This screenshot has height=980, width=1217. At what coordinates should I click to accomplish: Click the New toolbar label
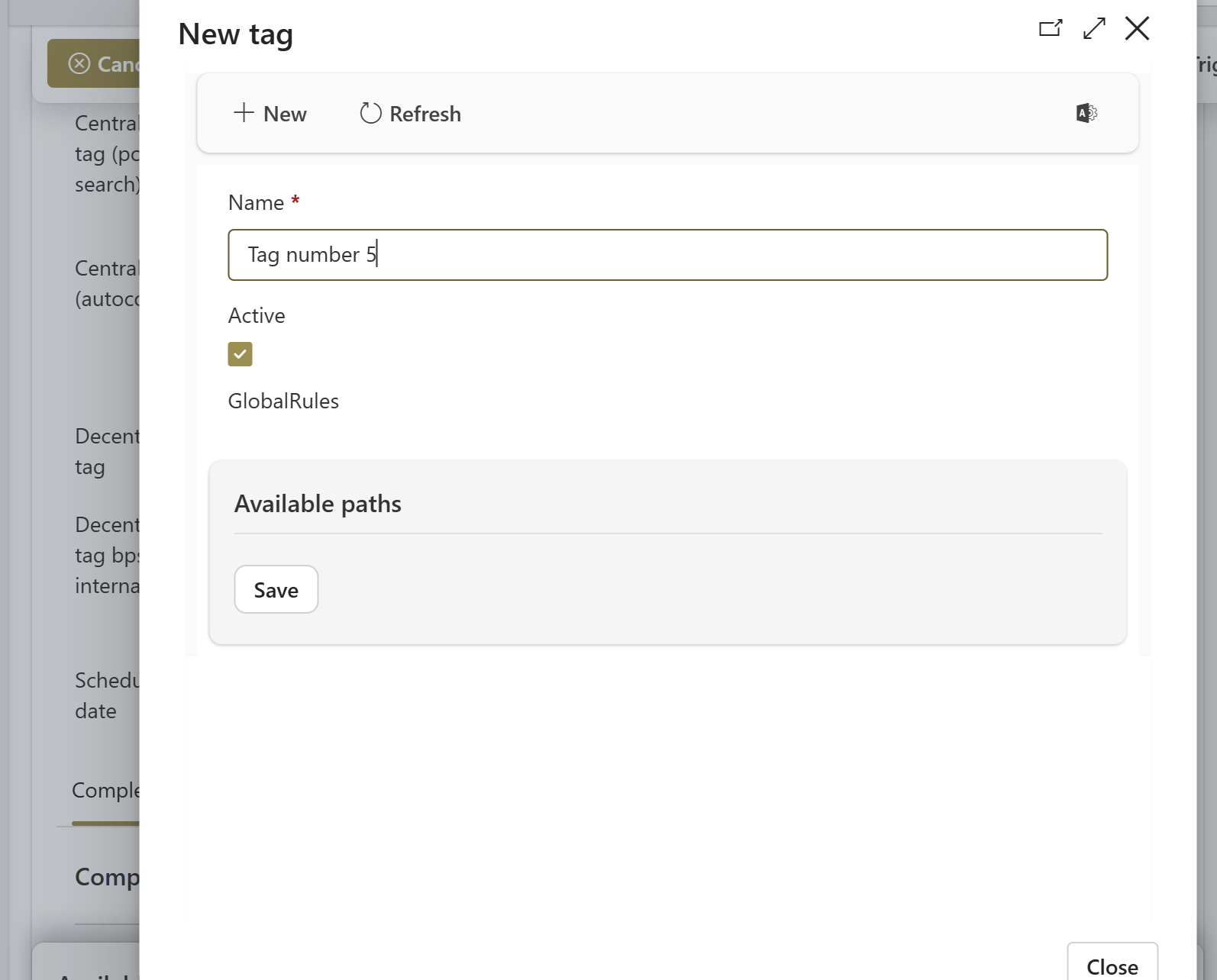pyautogui.click(x=285, y=114)
